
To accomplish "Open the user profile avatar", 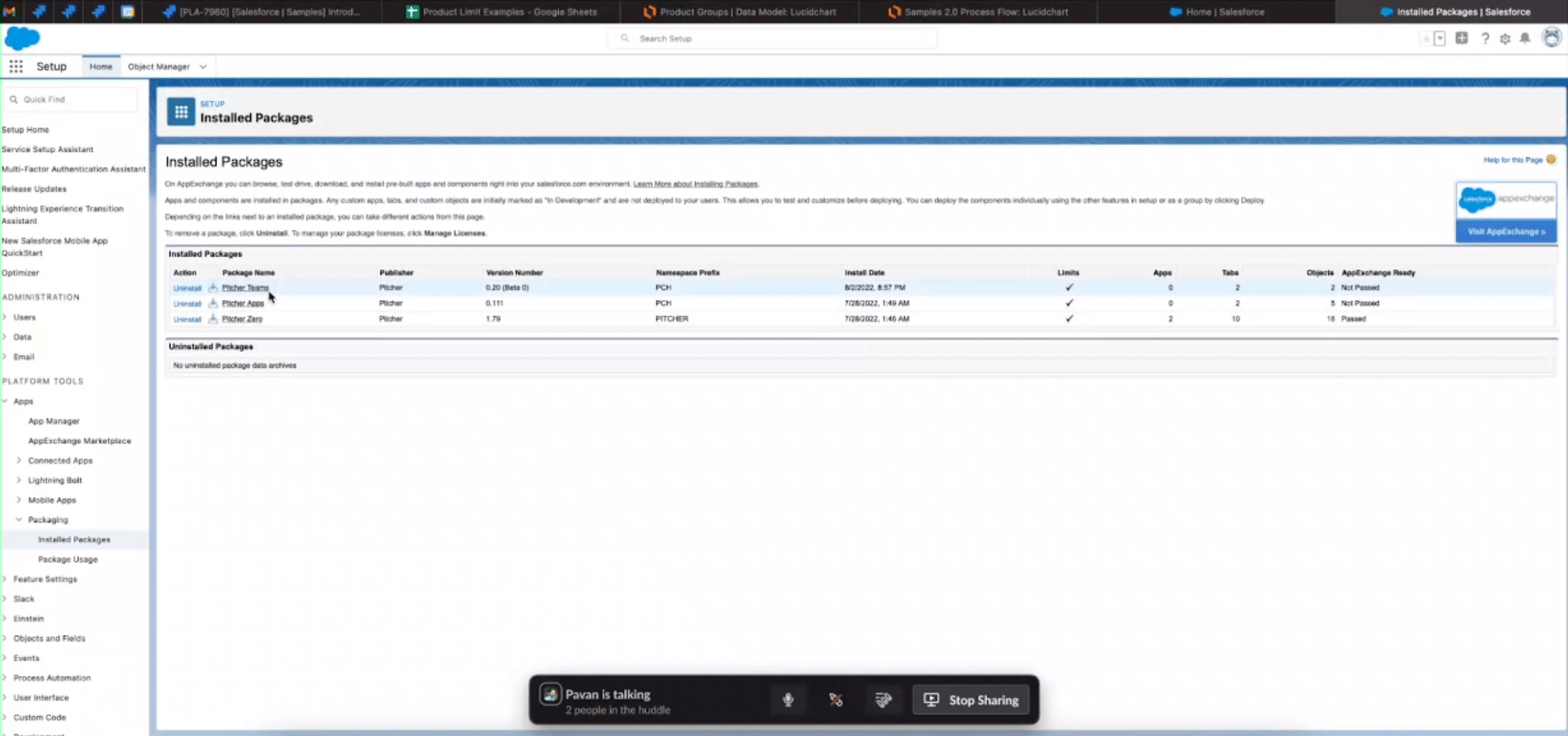I will click(1551, 38).
